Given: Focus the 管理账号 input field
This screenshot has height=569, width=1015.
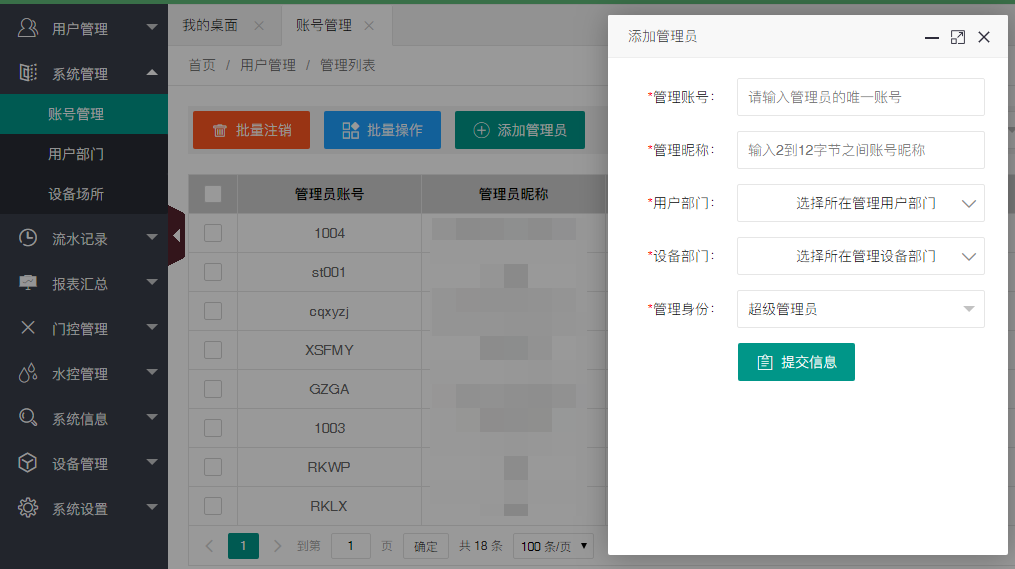Looking at the screenshot, I should click(x=860, y=97).
